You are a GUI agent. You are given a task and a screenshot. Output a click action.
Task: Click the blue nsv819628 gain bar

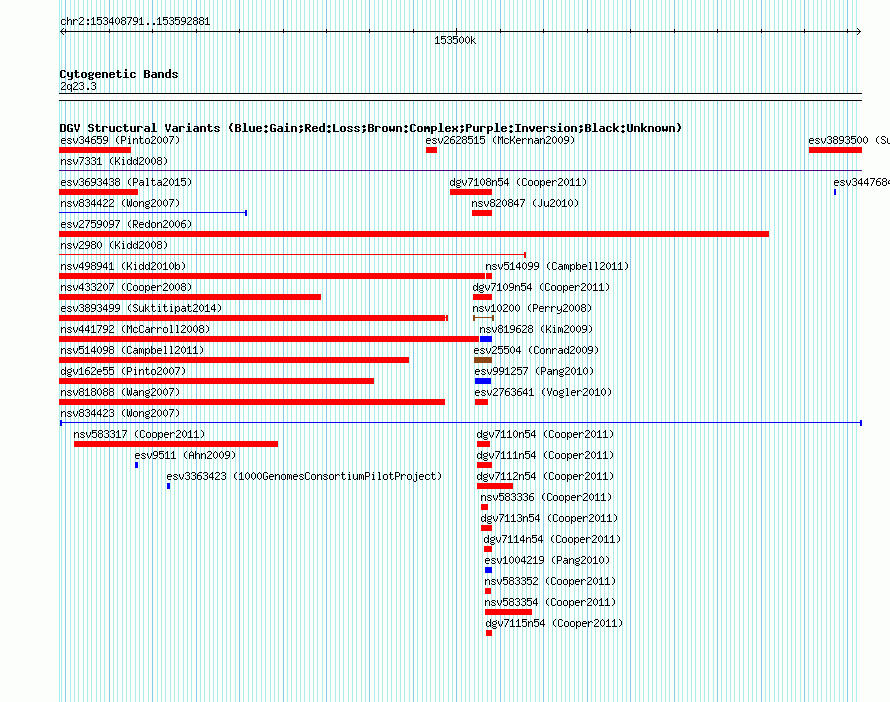[x=486, y=339]
